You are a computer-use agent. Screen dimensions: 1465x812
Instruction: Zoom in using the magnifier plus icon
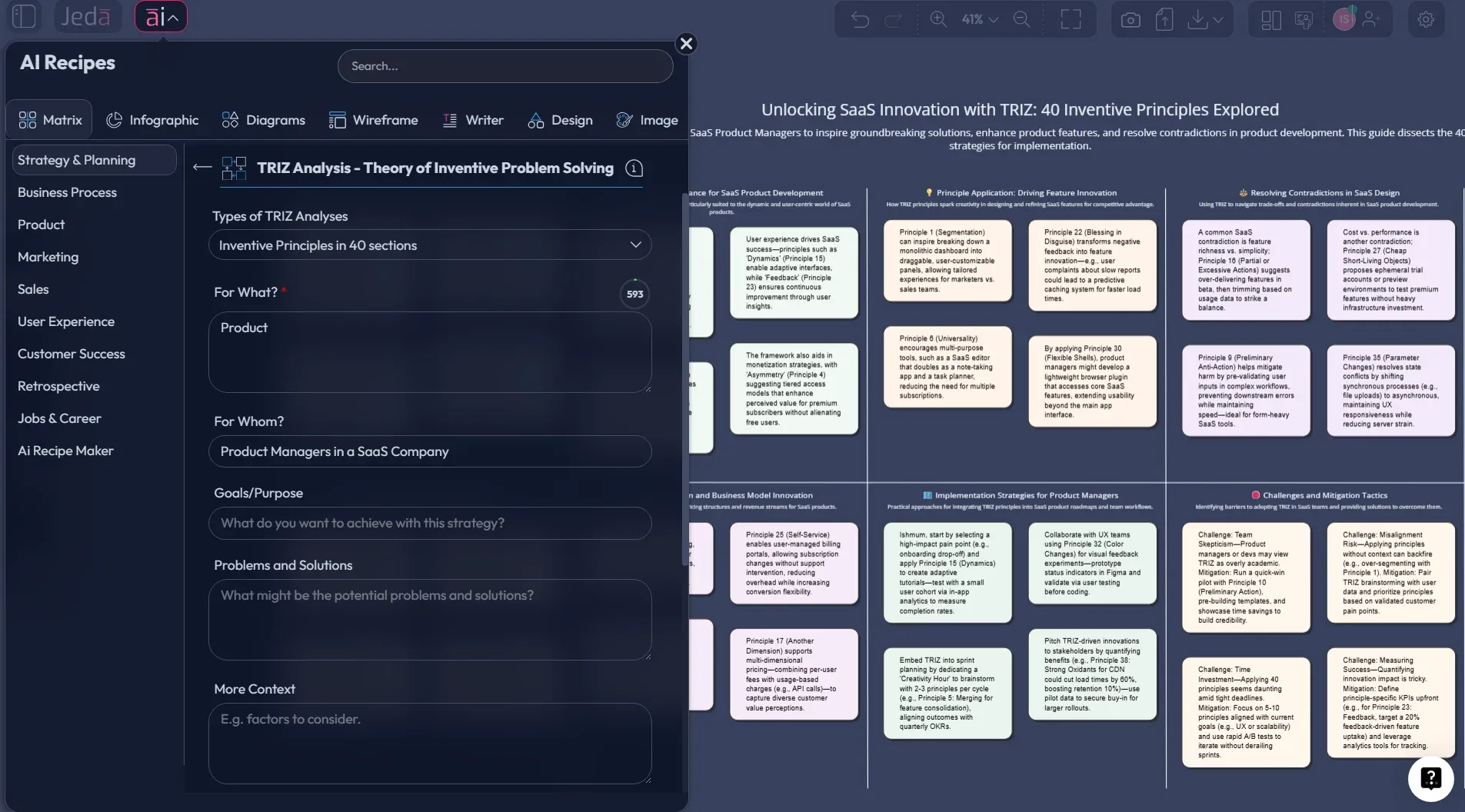[x=939, y=19]
